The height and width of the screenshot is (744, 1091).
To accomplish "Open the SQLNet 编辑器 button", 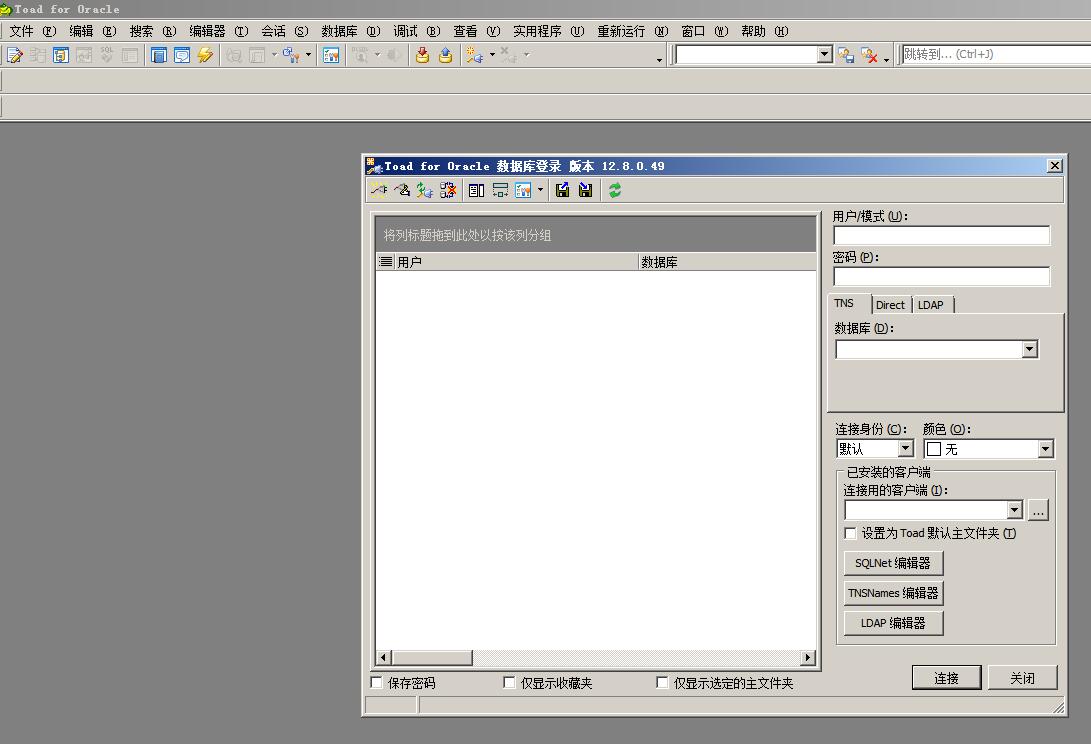I will pos(893,563).
